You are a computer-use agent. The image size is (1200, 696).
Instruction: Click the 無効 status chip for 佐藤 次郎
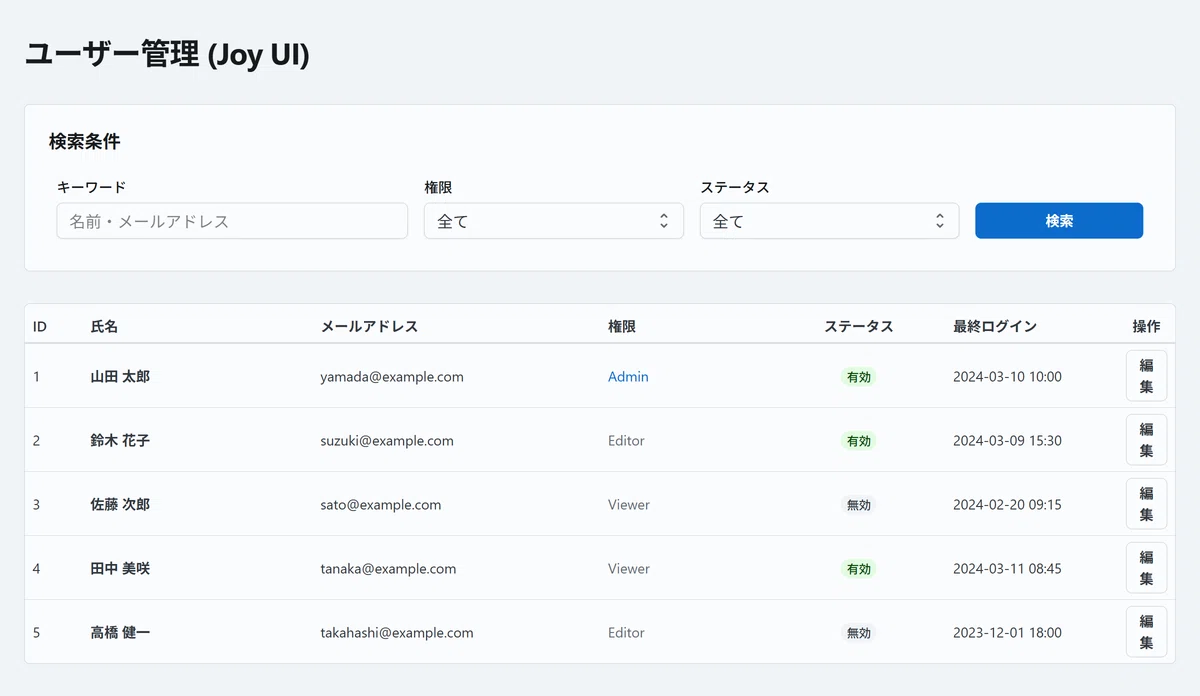(x=859, y=505)
